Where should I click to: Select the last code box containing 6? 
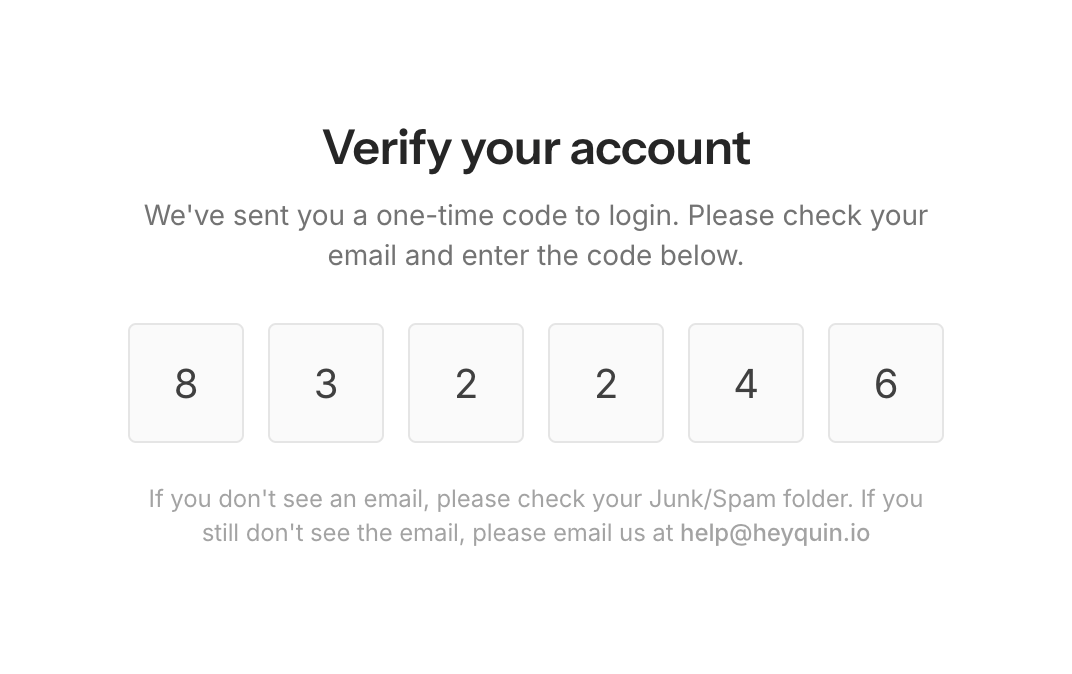point(886,383)
